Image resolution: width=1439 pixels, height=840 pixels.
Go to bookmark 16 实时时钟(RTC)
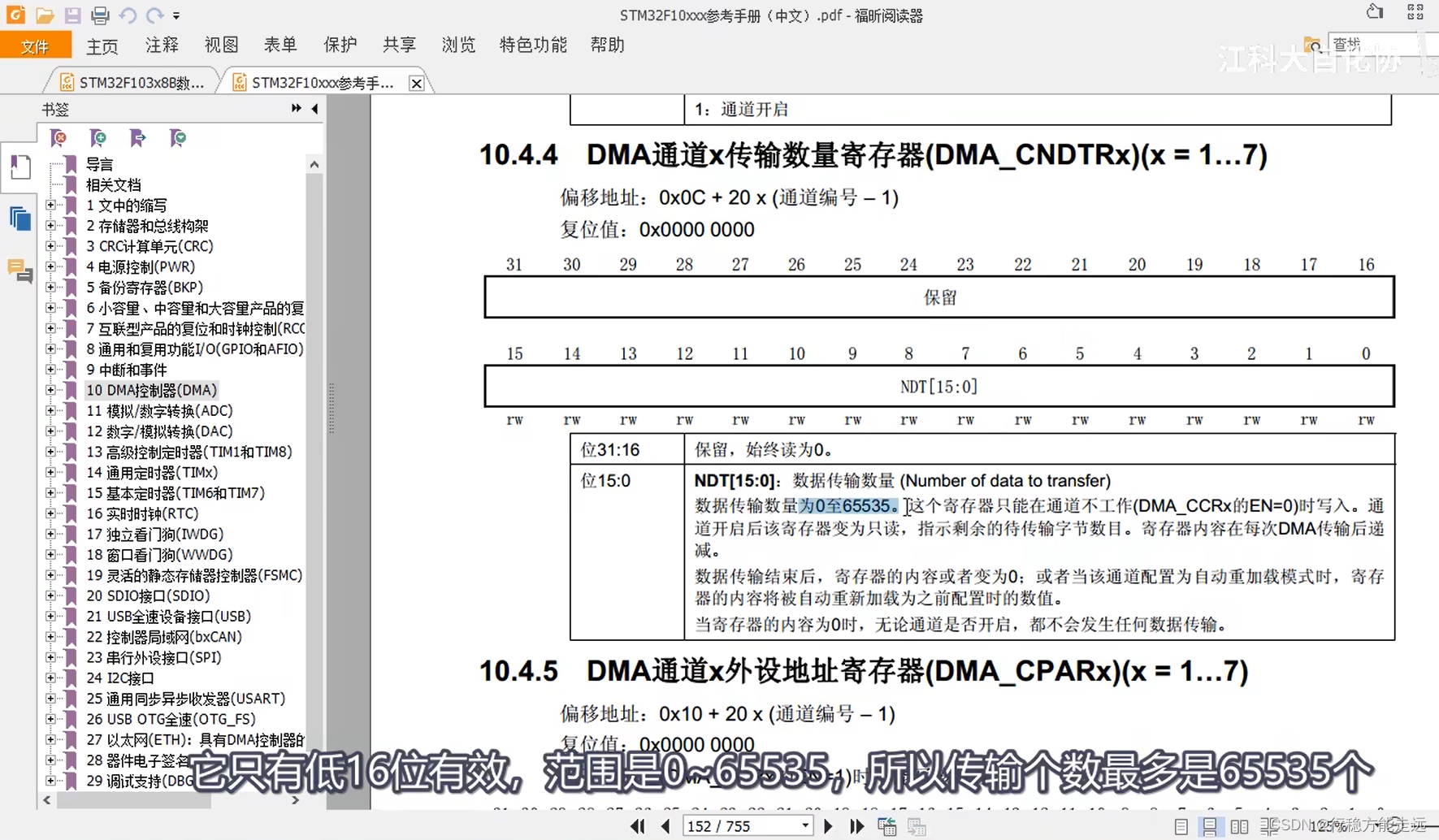point(142,513)
